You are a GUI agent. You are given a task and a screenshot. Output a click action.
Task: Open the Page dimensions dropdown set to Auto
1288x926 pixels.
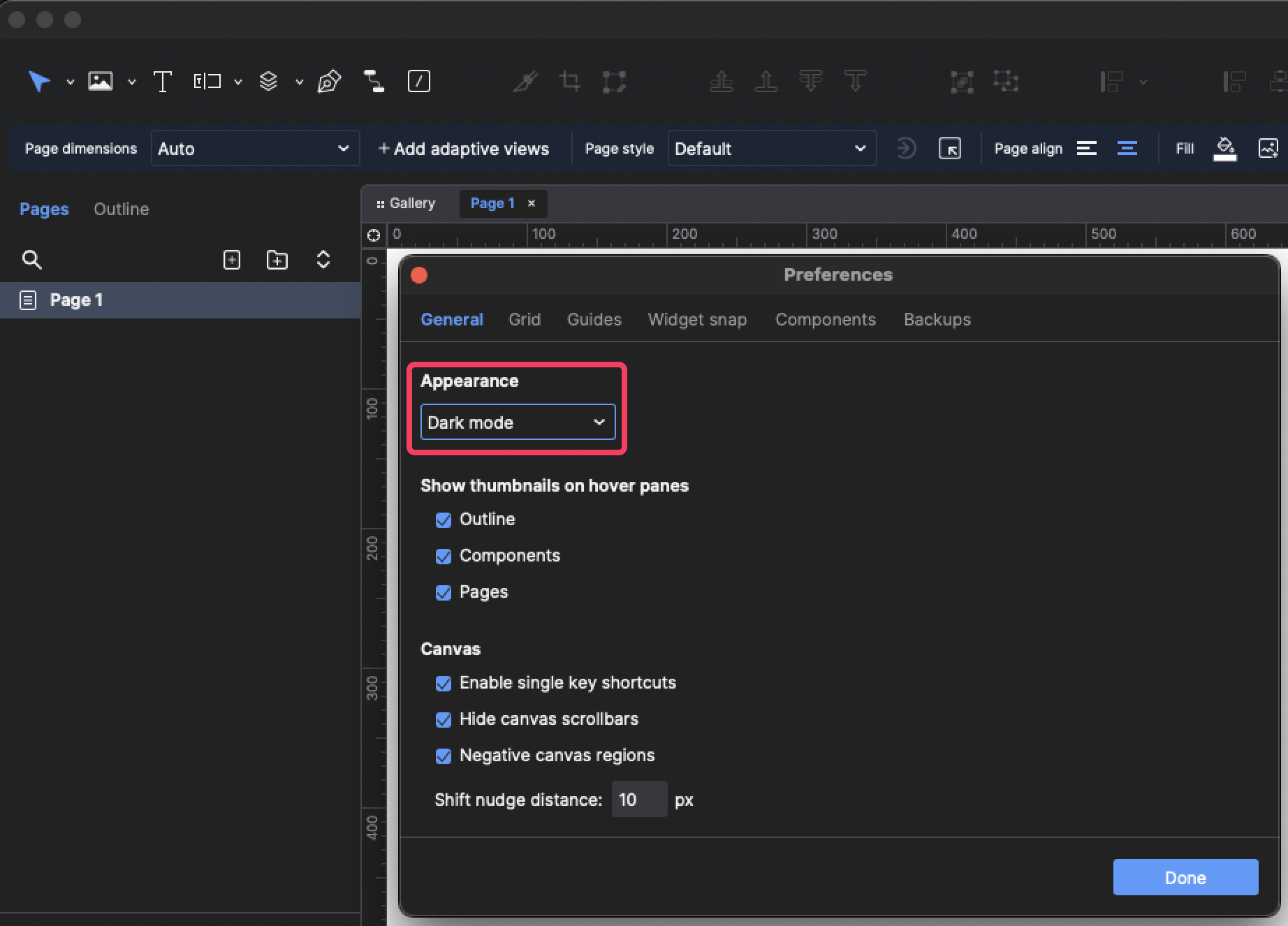tap(254, 148)
